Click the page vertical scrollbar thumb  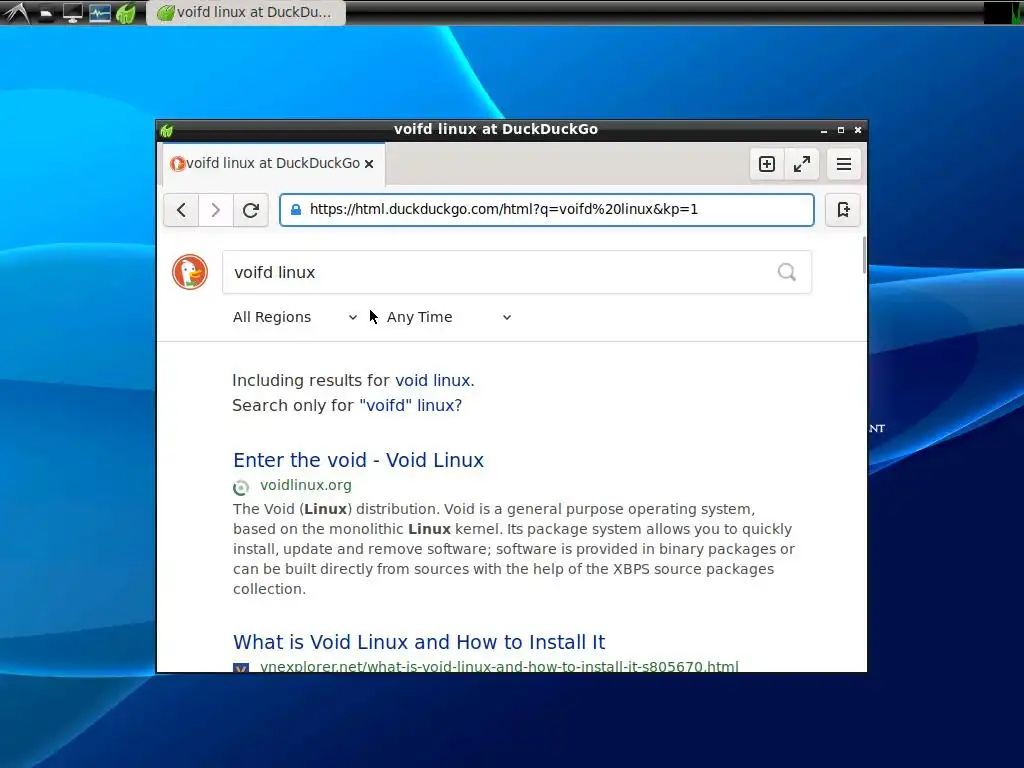click(x=864, y=256)
